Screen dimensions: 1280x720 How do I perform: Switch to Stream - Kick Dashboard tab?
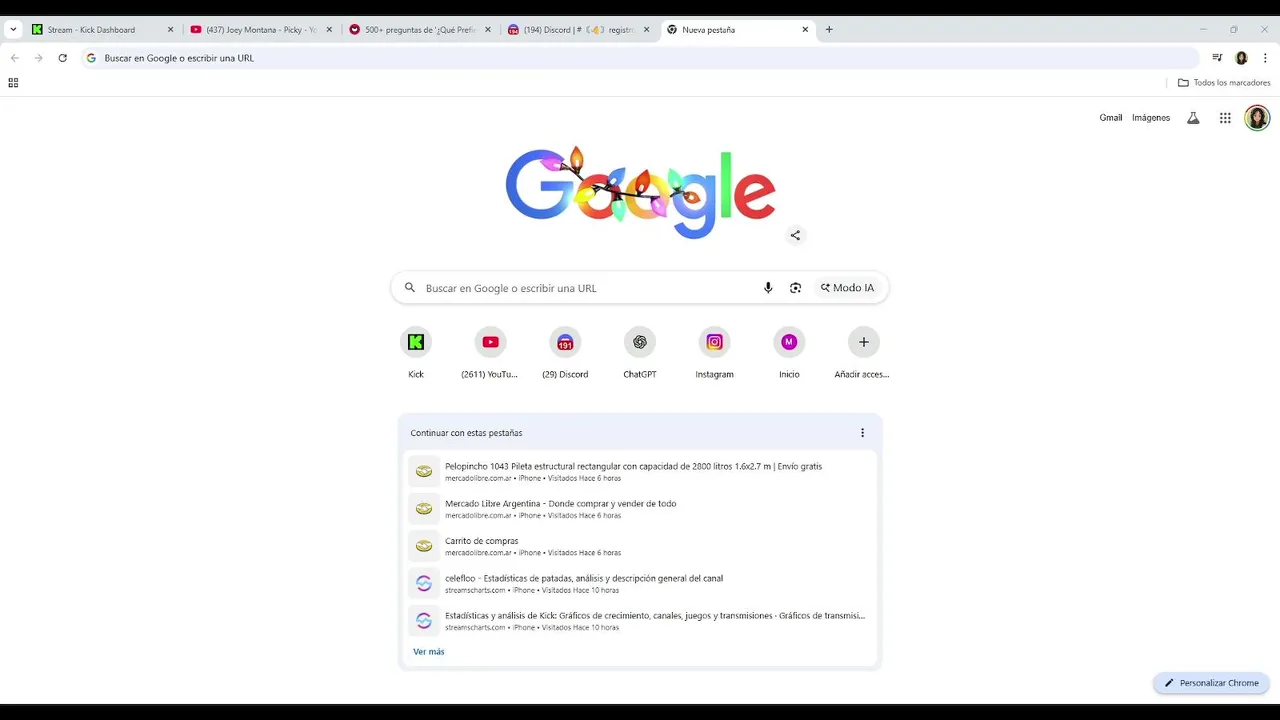coord(103,30)
